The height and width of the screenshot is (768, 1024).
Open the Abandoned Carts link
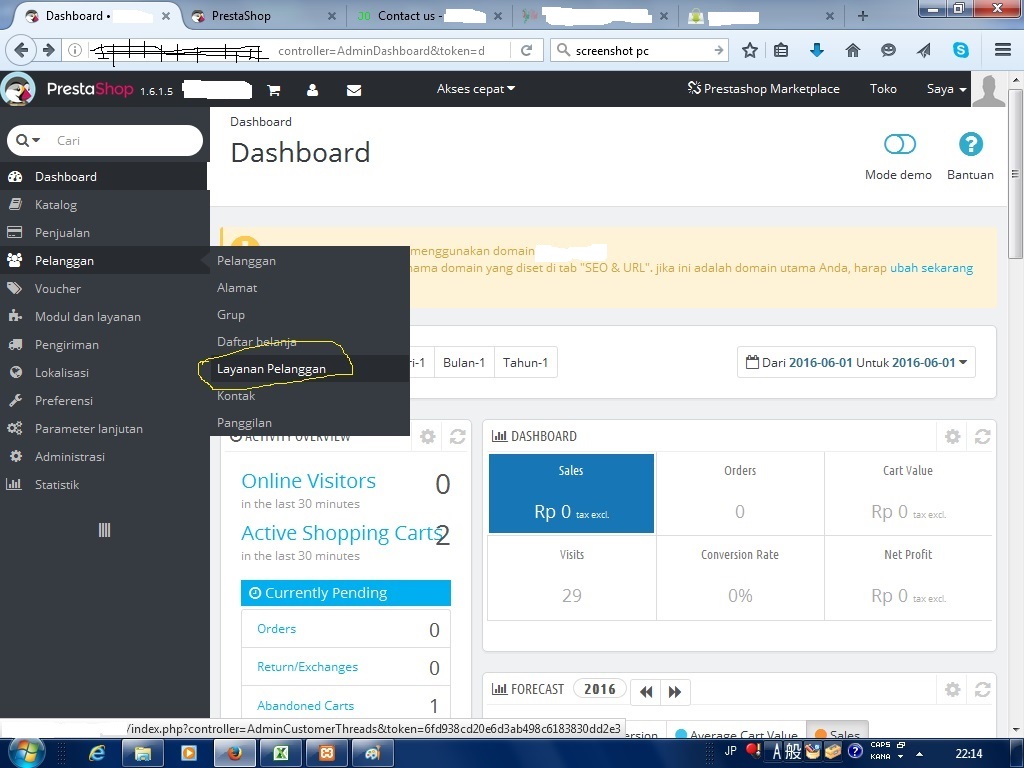coord(306,705)
